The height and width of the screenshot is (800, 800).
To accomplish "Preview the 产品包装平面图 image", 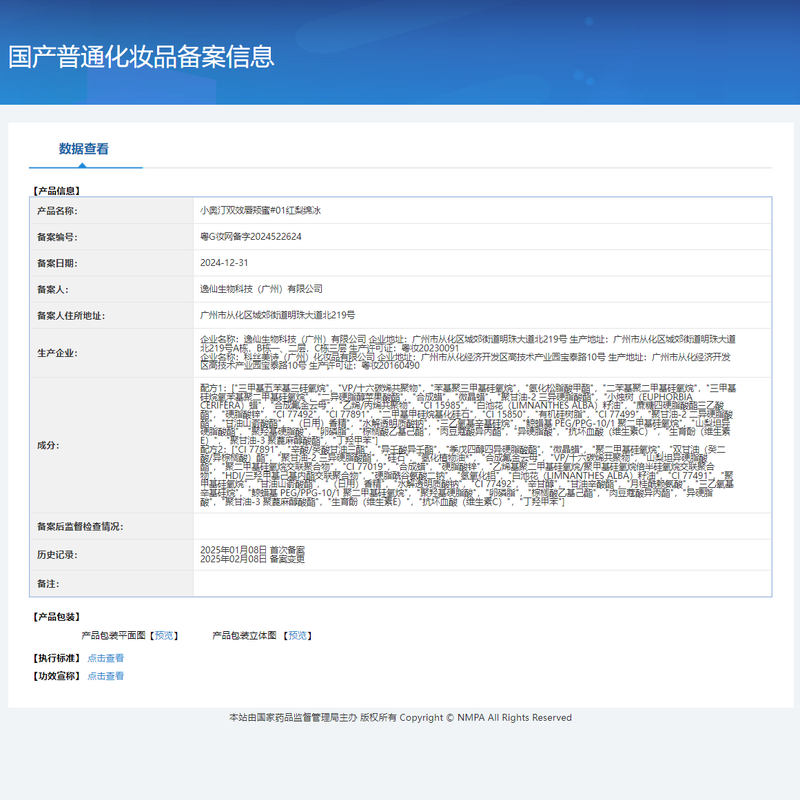I will tap(165, 635).
